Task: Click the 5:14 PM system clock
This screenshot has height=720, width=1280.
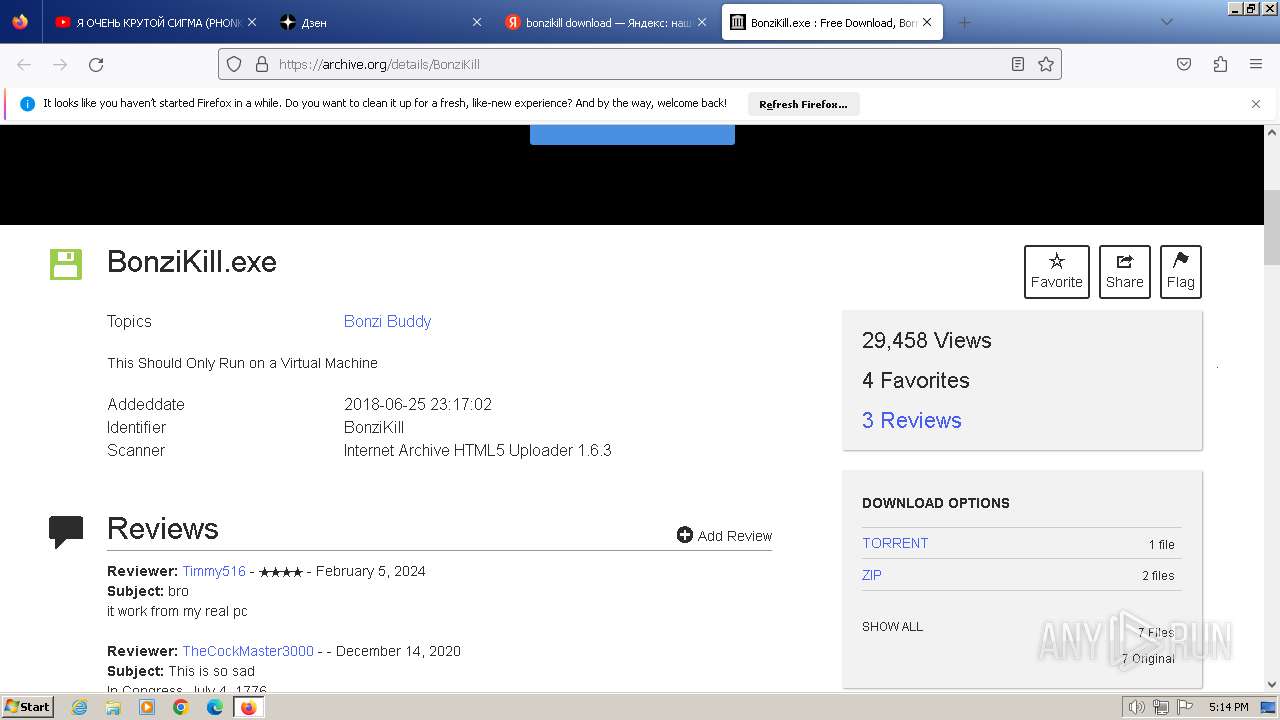Action: [x=1229, y=707]
